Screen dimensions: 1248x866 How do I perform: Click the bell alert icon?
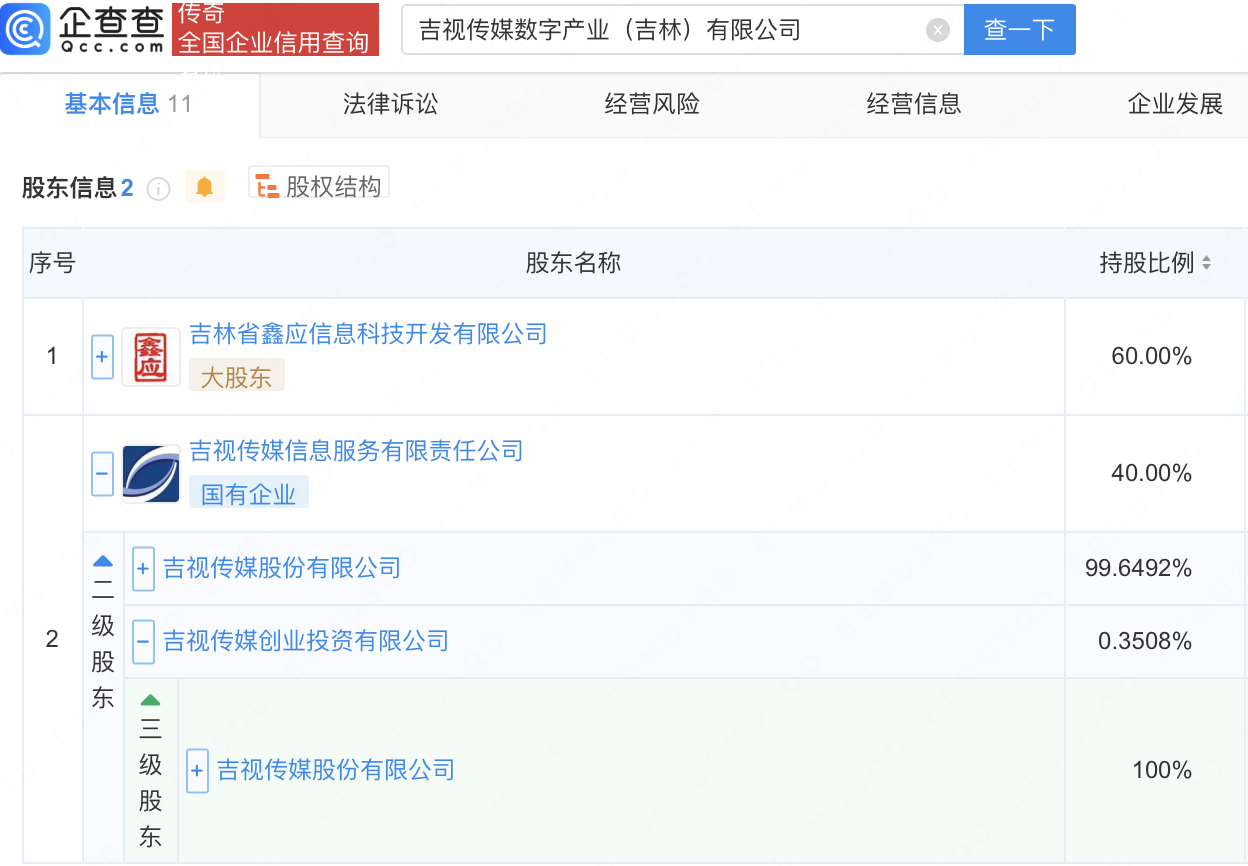tap(205, 186)
